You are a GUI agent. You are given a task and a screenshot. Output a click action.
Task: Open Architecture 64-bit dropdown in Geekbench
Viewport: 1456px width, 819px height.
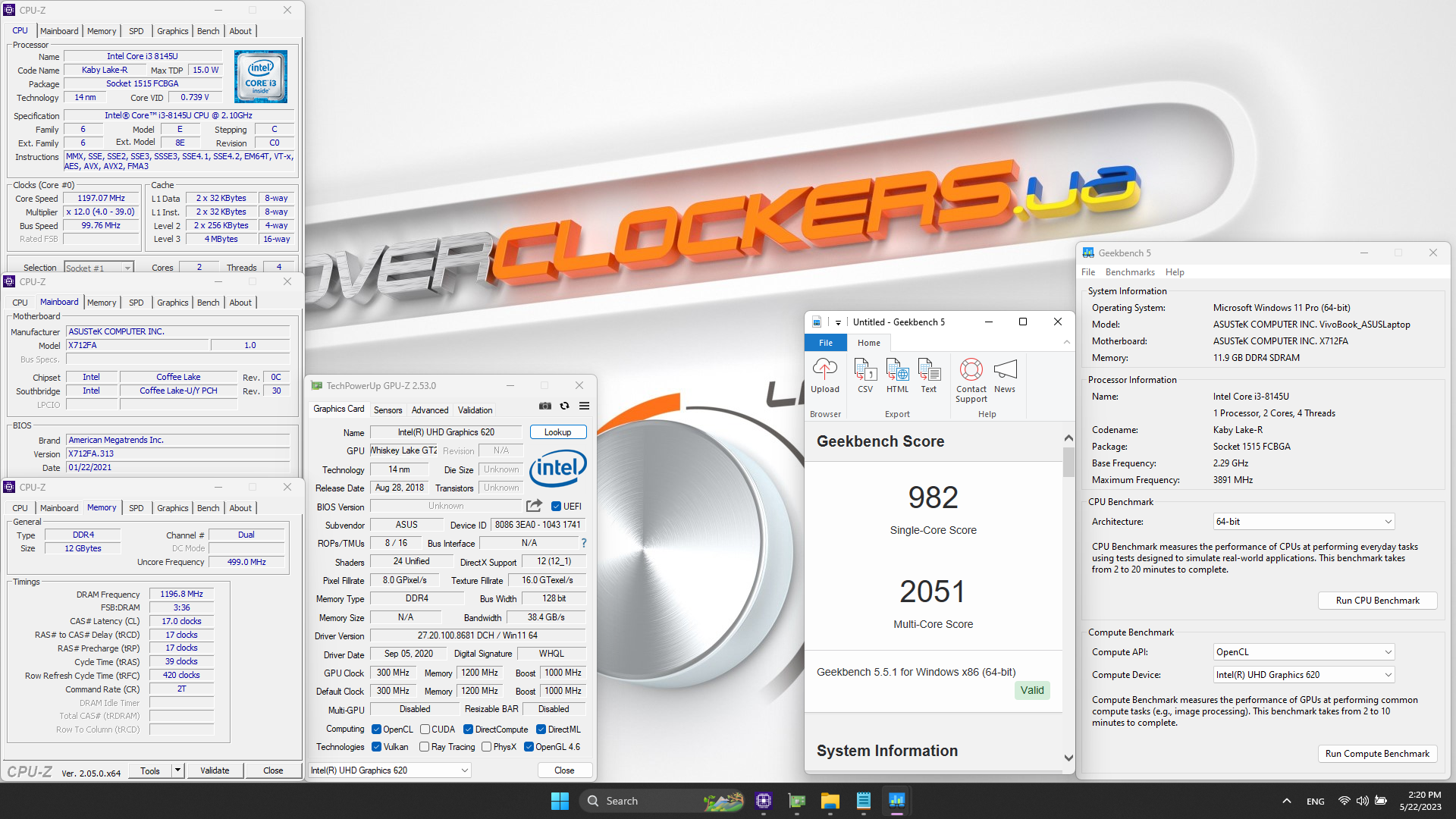click(1304, 522)
